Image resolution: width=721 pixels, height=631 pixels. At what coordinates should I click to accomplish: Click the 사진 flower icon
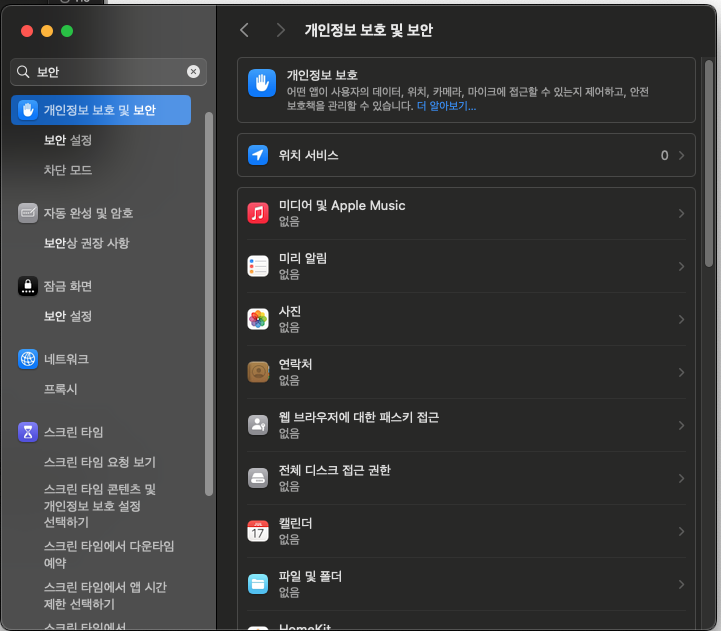pyautogui.click(x=258, y=319)
